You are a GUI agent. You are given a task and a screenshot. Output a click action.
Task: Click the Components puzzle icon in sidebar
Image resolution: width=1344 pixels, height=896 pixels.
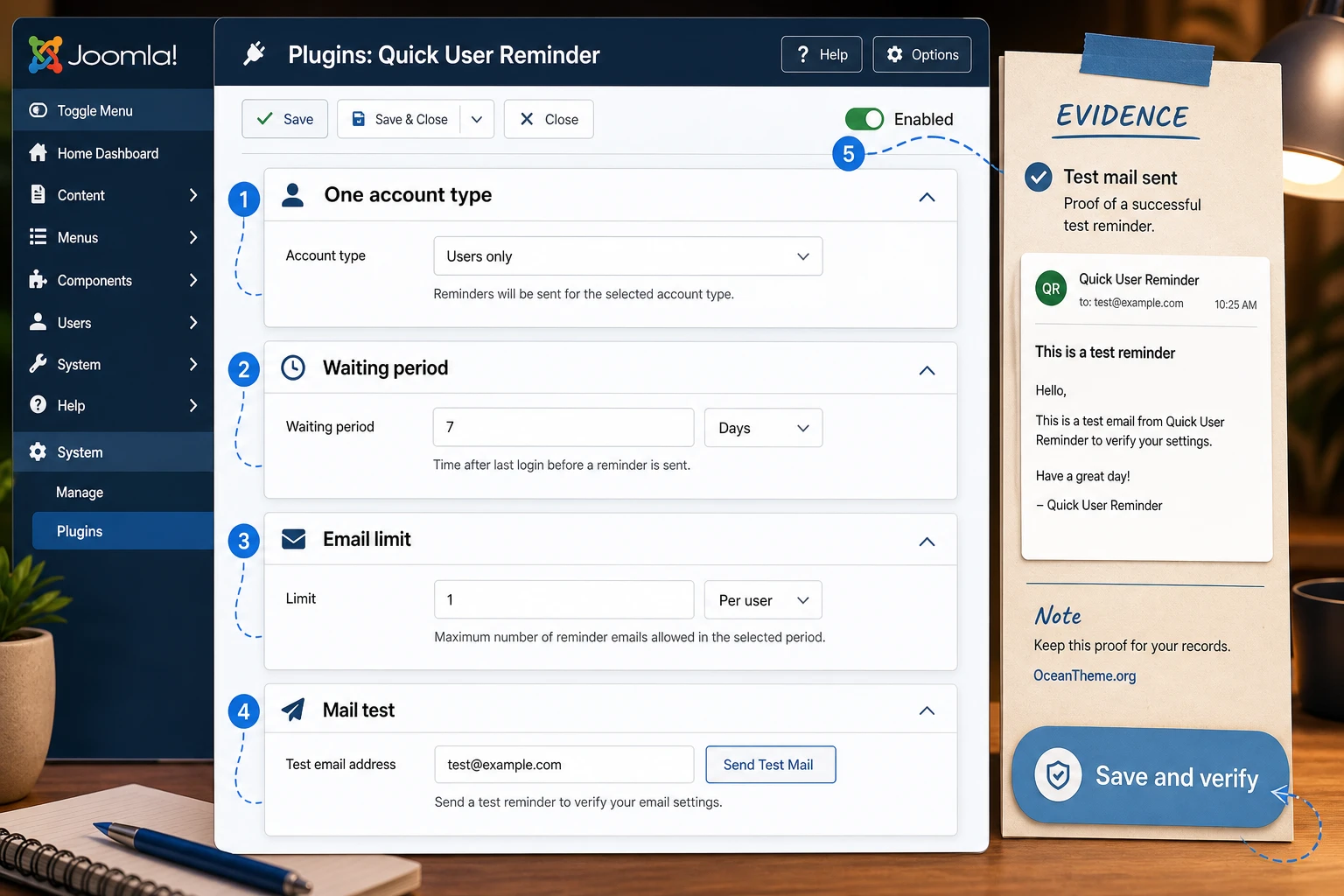point(38,279)
